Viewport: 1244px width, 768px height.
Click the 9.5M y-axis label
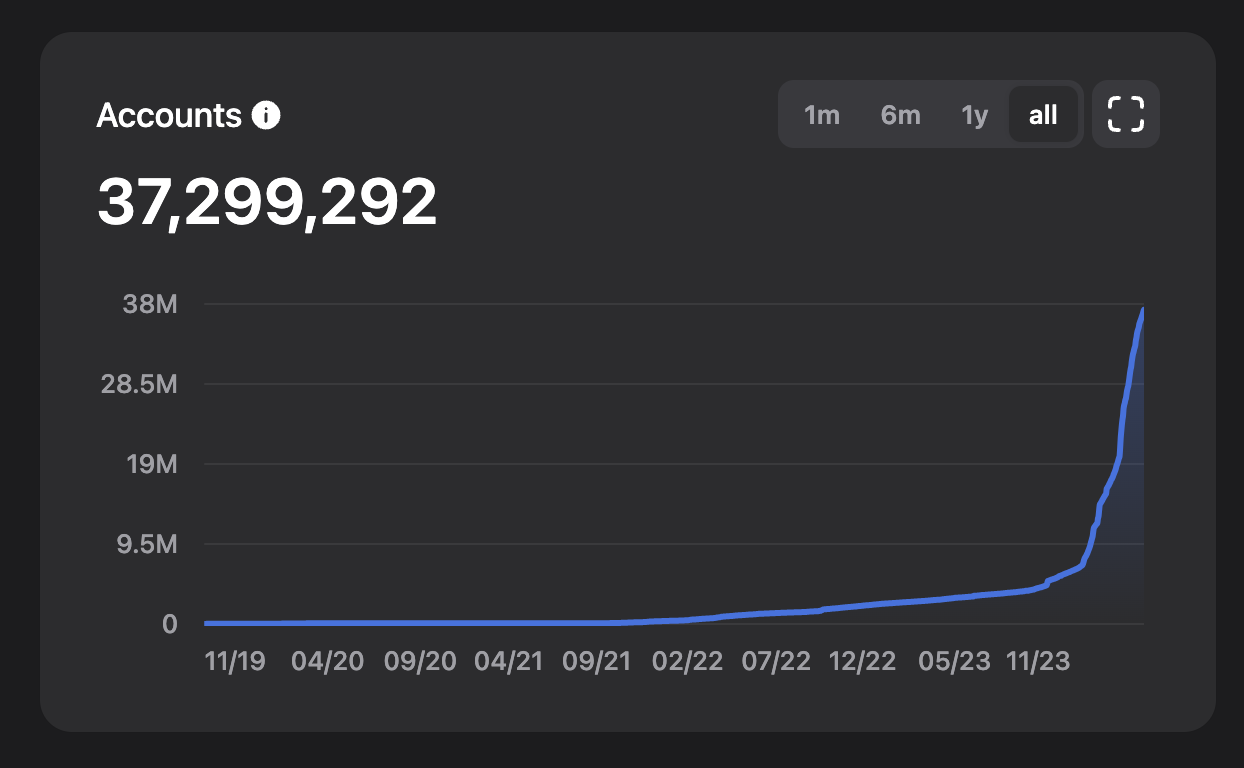[x=146, y=544]
